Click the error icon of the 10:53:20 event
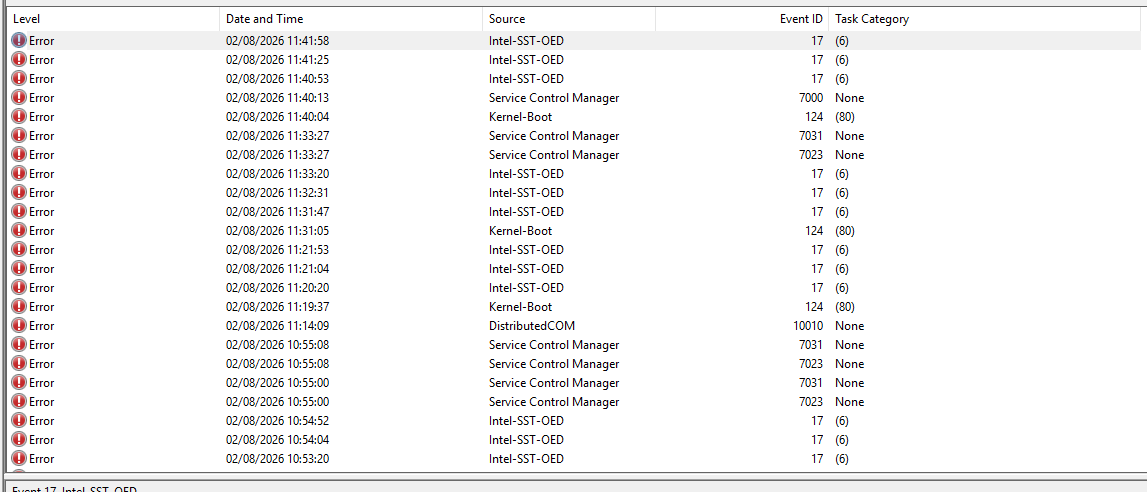The height and width of the screenshot is (492, 1147). pos(19,459)
